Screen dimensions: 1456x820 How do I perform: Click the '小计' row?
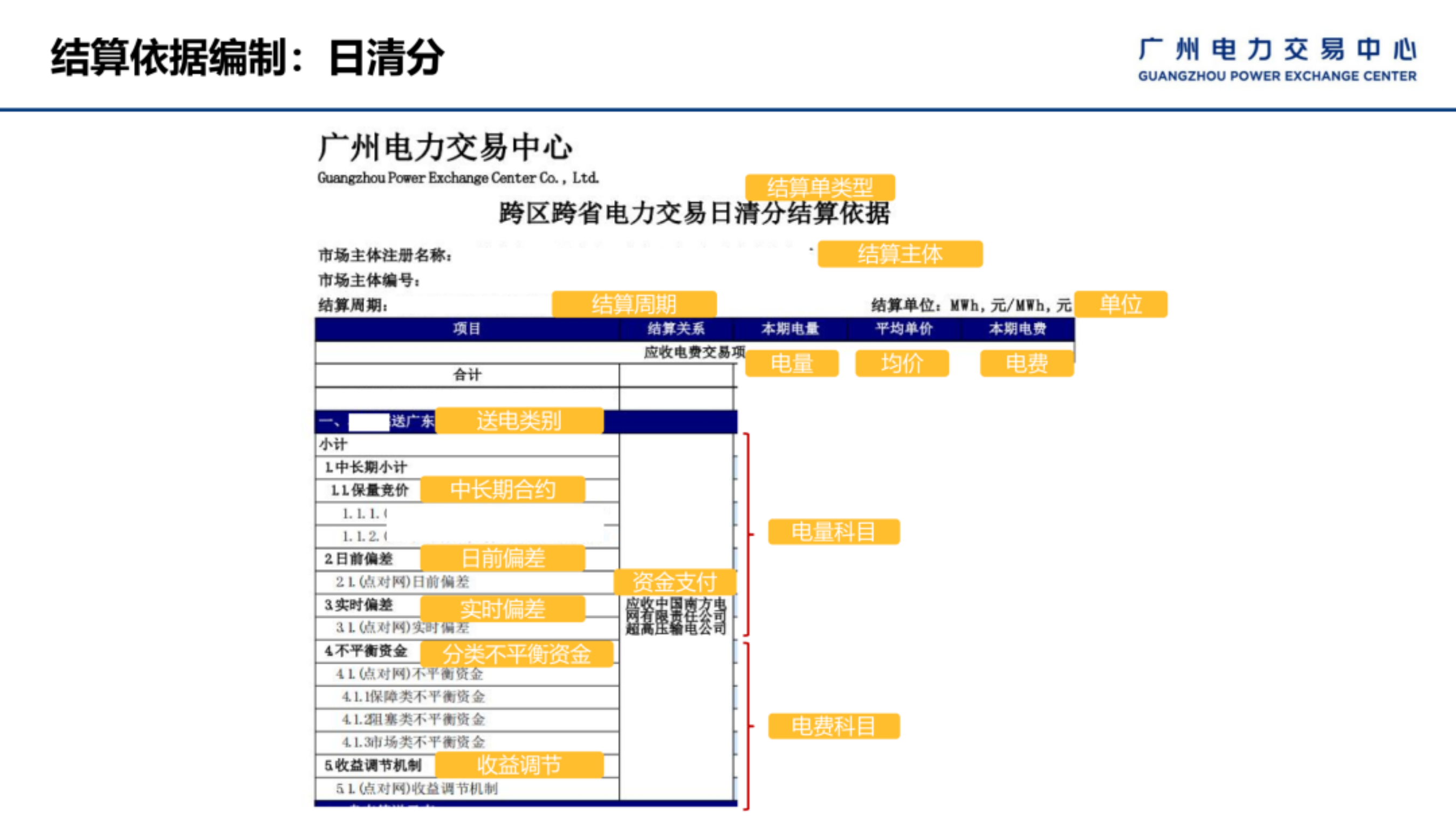[467, 445]
